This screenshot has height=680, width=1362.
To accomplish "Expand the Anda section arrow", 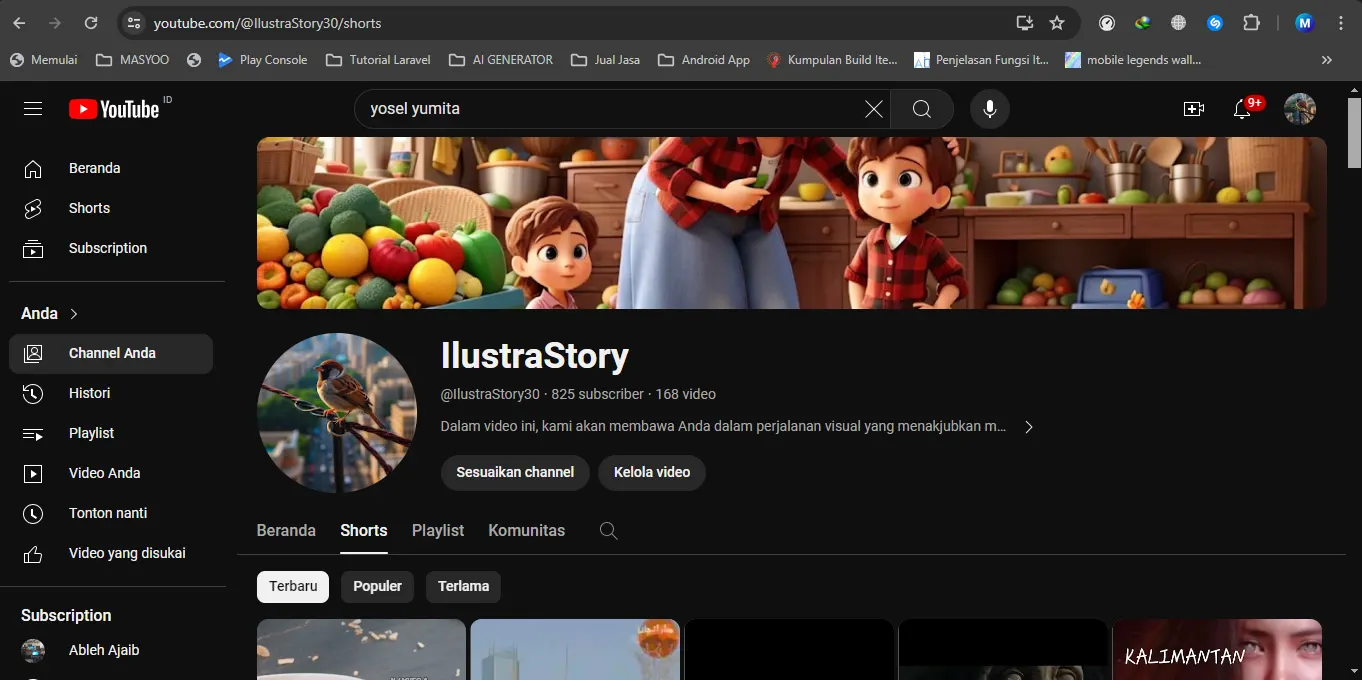I will coord(74,314).
